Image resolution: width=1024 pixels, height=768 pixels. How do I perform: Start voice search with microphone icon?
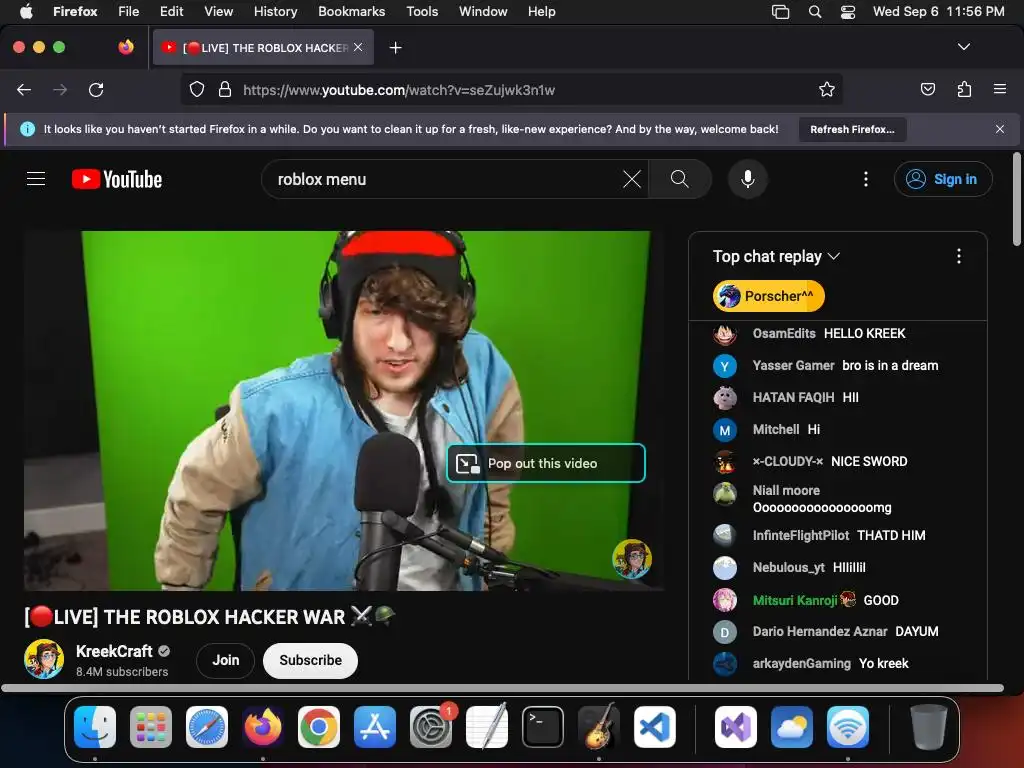(x=748, y=179)
